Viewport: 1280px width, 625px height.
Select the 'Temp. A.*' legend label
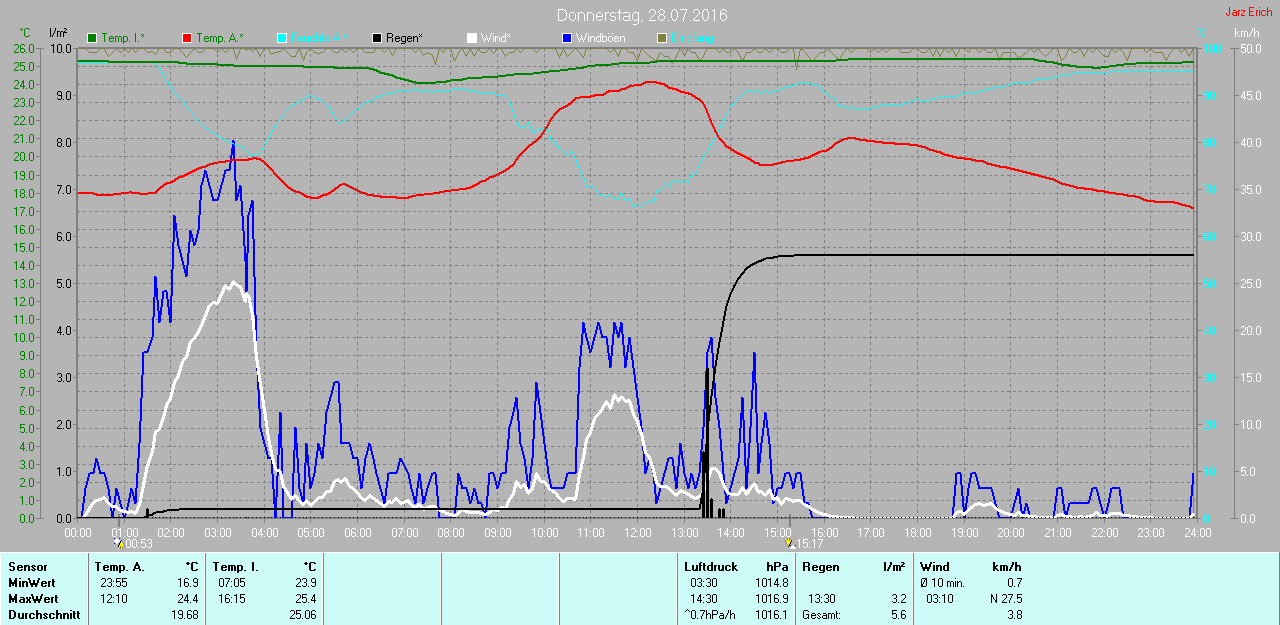point(219,38)
